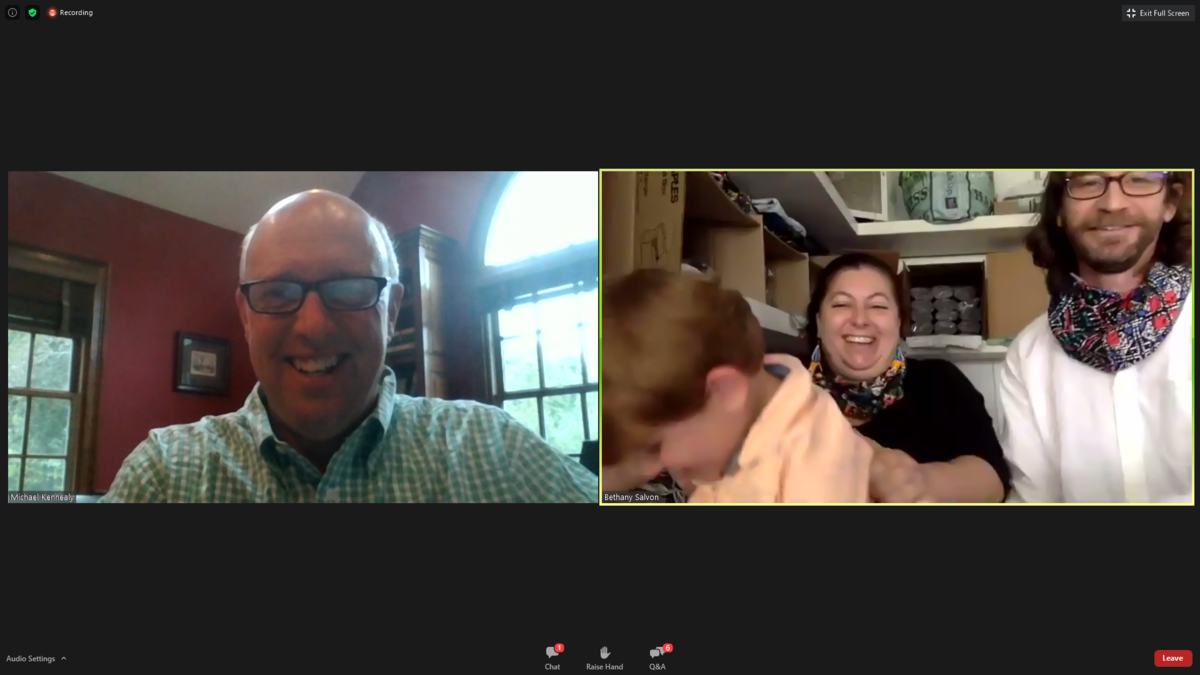1200x675 pixels.
Task: Select the Chat label in toolbar
Action: [552, 667]
